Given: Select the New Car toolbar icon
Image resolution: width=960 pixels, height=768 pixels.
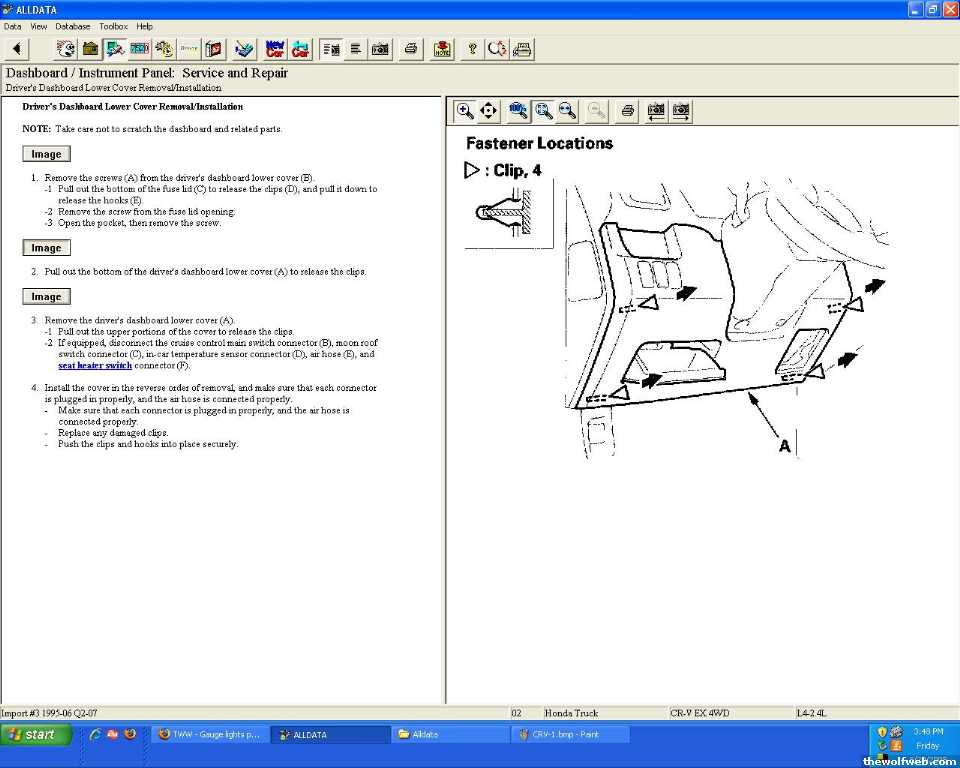Looking at the screenshot, I should [275, 48].
